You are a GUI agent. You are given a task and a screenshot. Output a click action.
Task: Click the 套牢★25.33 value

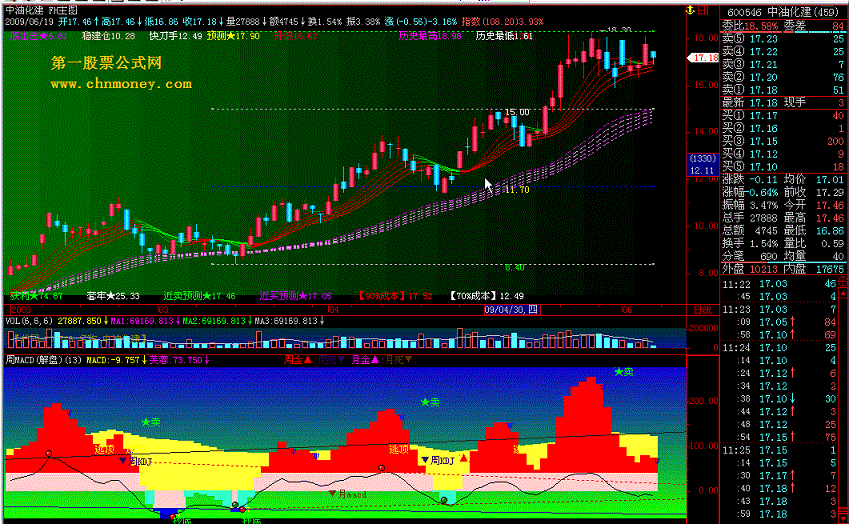[113, 296]
